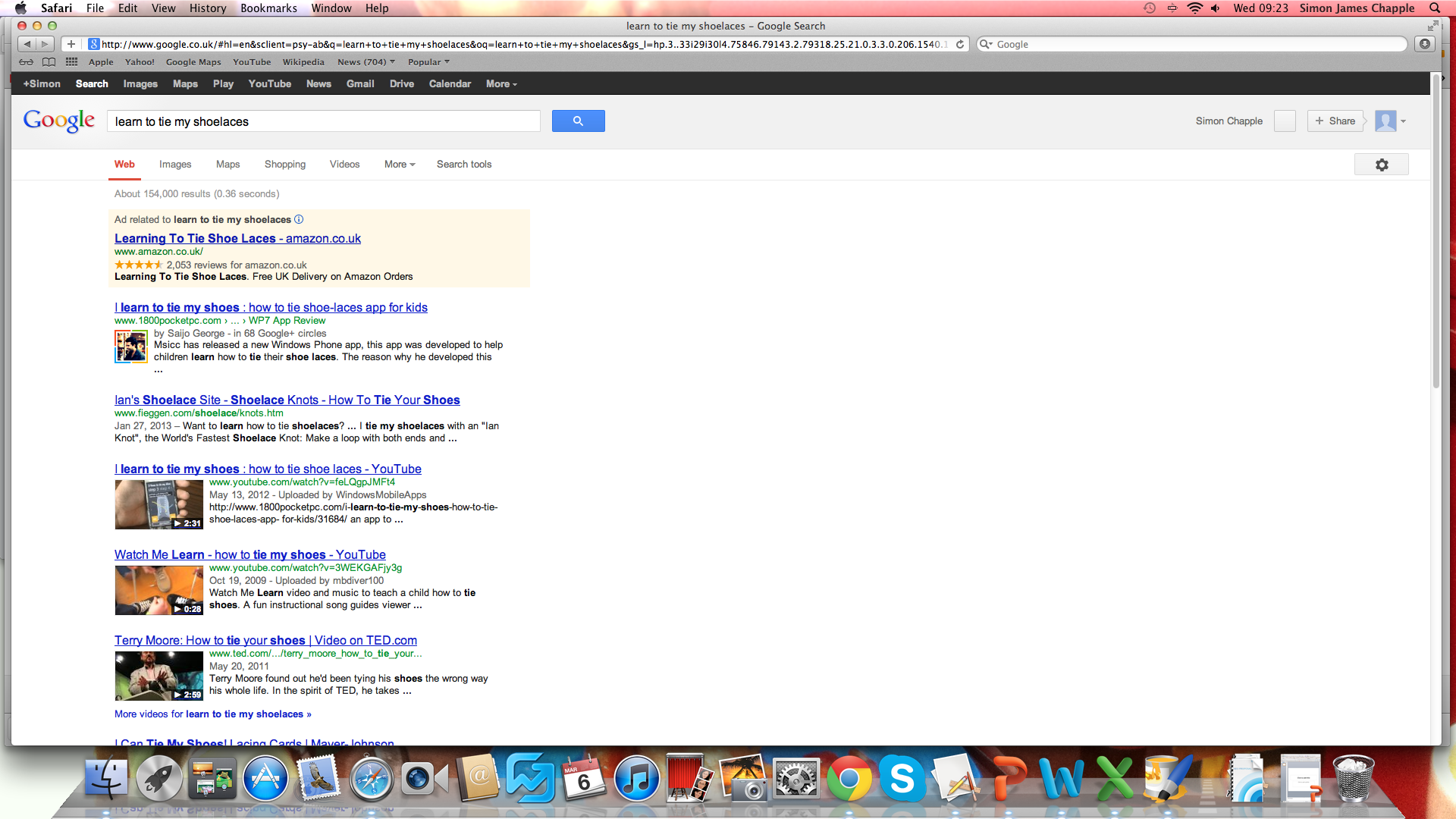Expand the More search filter dropdown

[400, 164]
